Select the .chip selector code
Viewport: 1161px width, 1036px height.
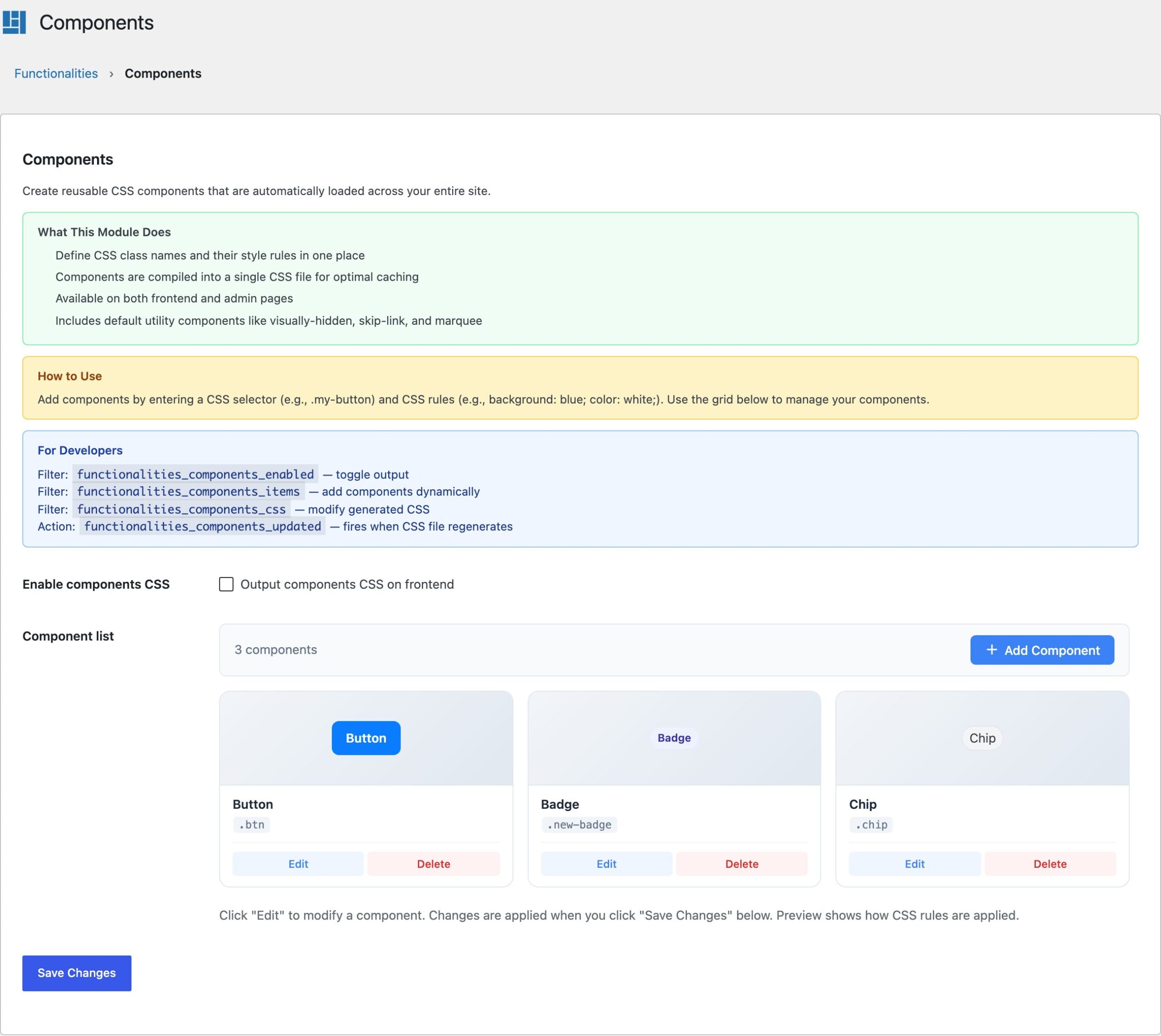871,824
